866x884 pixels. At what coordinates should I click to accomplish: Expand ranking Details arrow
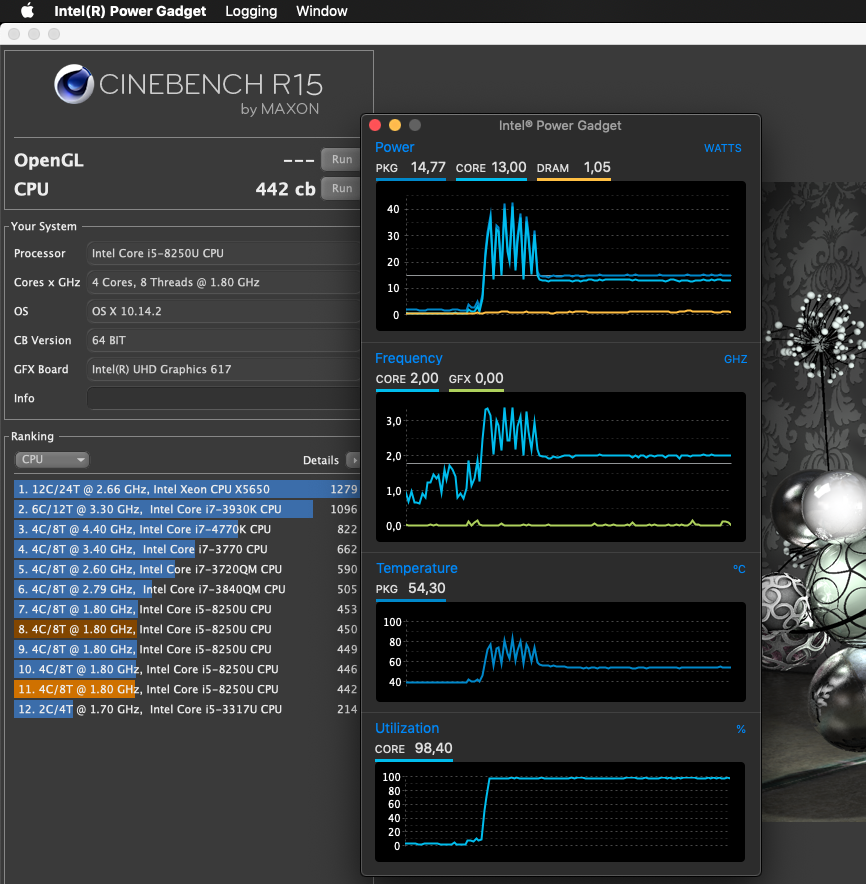354,460
